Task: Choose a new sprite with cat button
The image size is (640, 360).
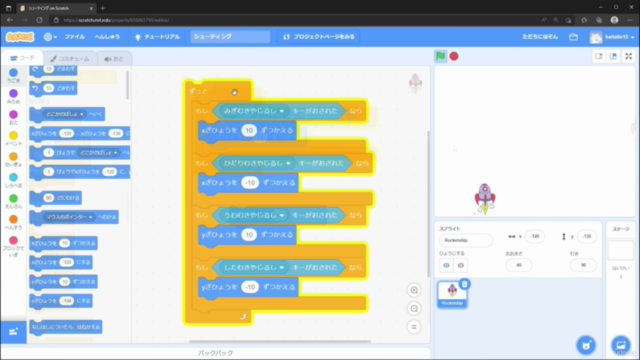Action: [x=586, y=345]
